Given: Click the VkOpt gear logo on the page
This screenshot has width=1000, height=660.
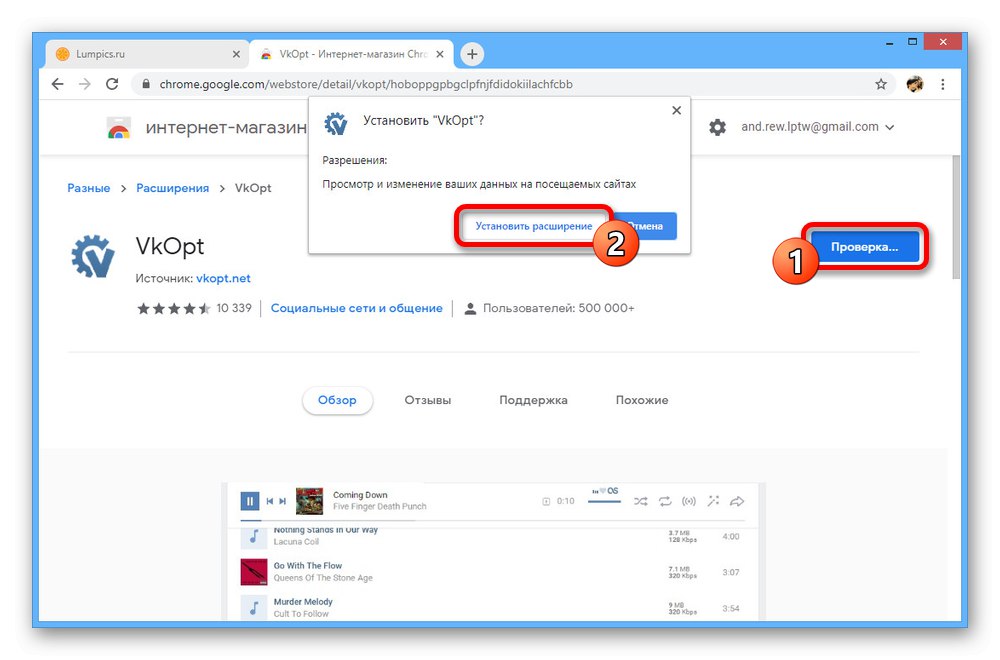Looking at the screenshot, I should [x=93, y=256].
